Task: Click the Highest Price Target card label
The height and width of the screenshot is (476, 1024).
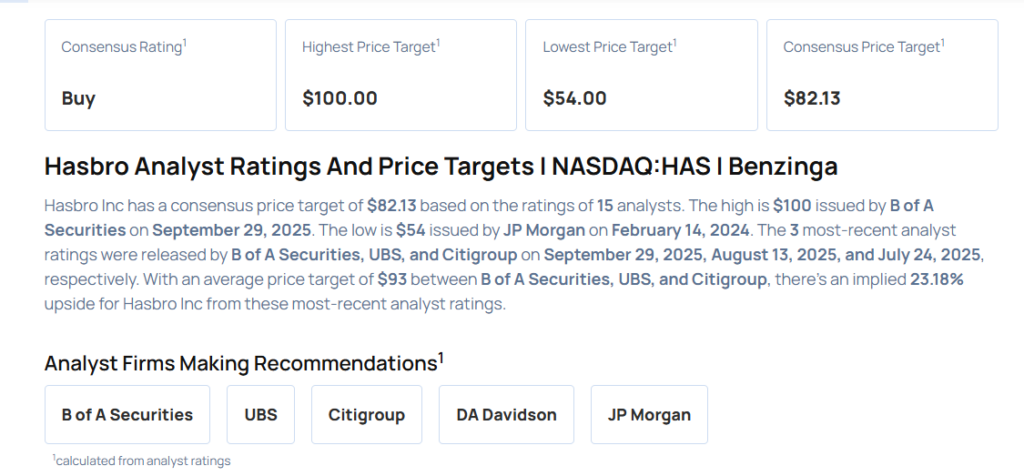Action: 369,47
